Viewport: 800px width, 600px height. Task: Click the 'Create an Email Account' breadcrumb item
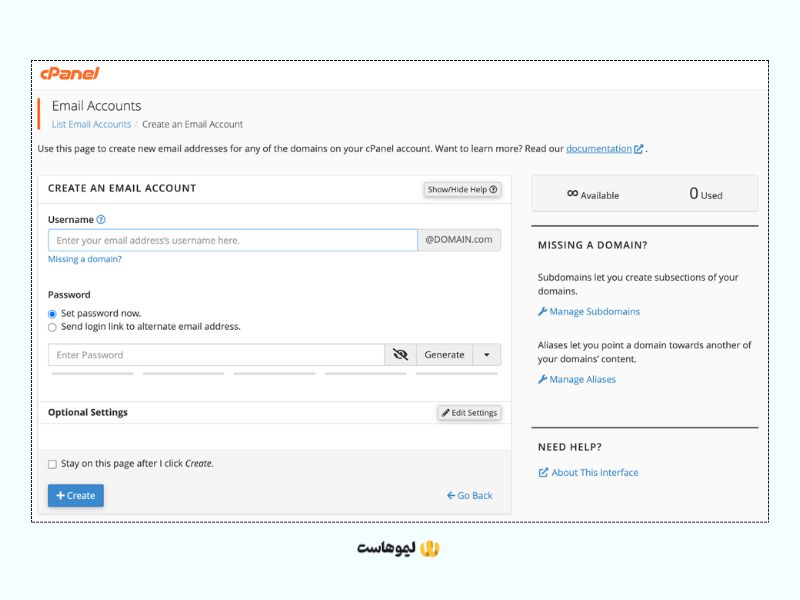[x=192, y=124]
